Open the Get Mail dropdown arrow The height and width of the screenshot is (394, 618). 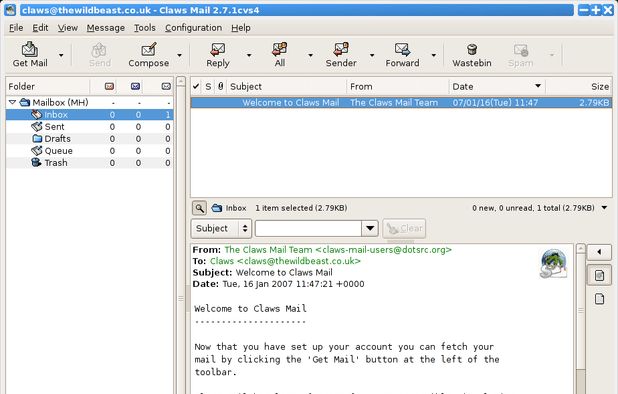coord(61,55)
